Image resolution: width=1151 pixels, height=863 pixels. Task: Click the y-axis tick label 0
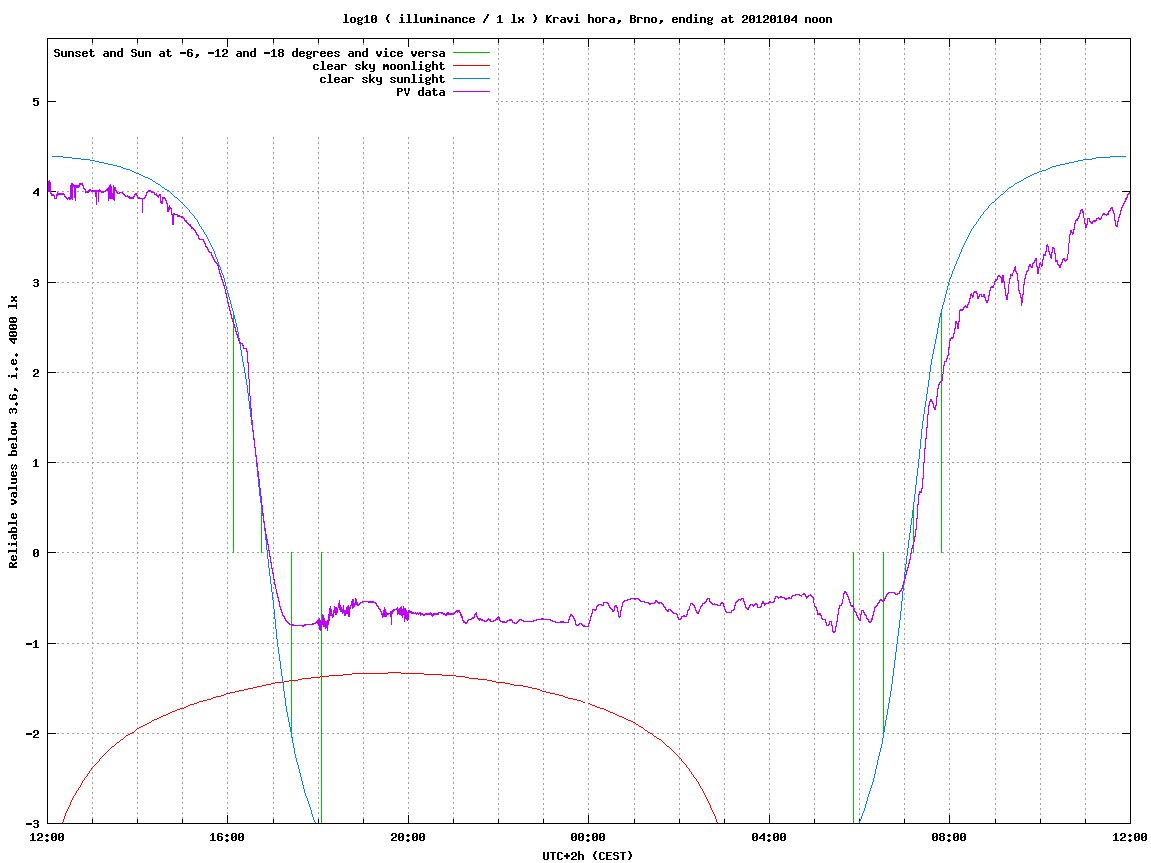click(35, 553)
